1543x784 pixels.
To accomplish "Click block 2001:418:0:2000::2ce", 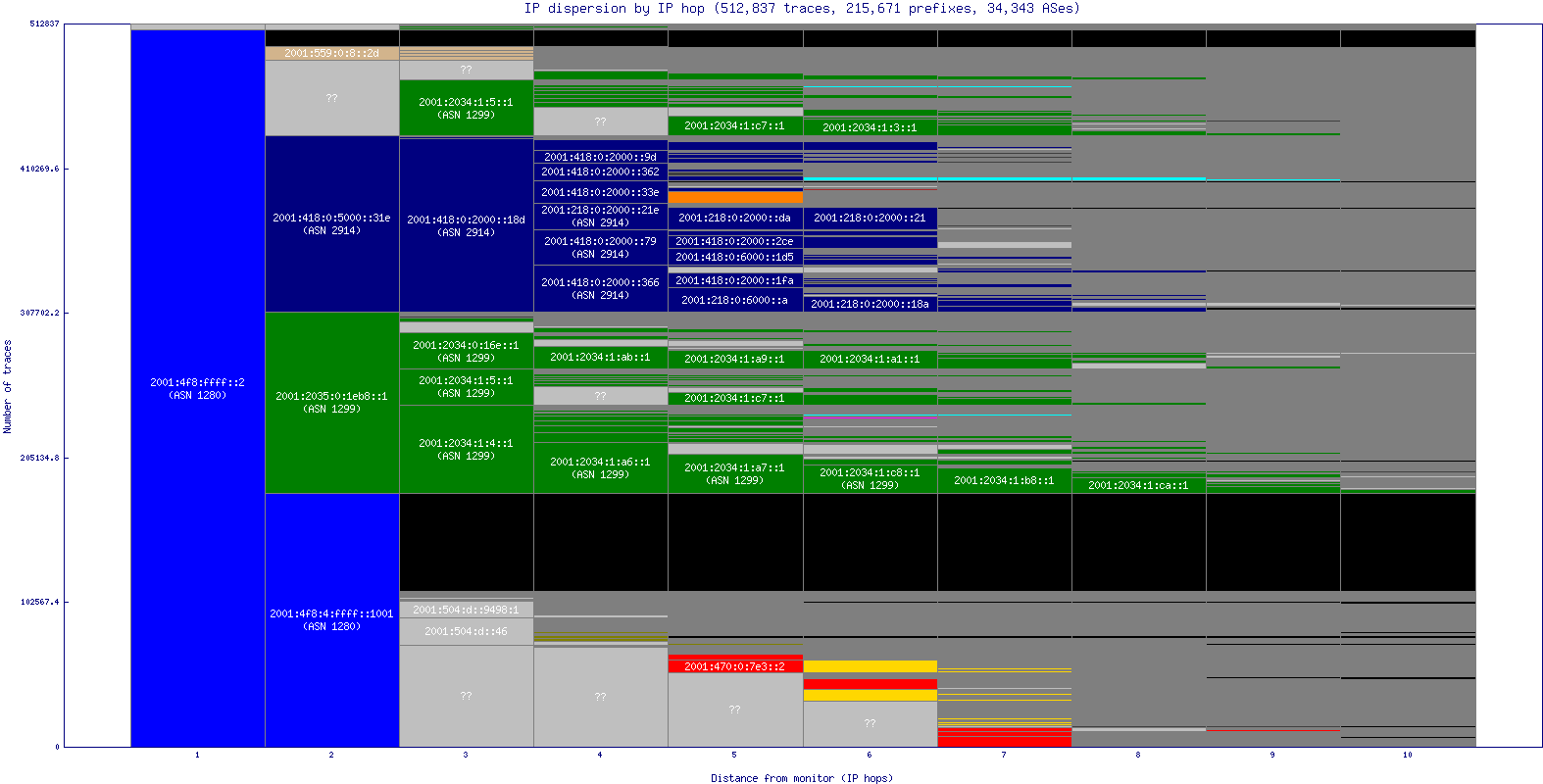I will pos(734,241).
